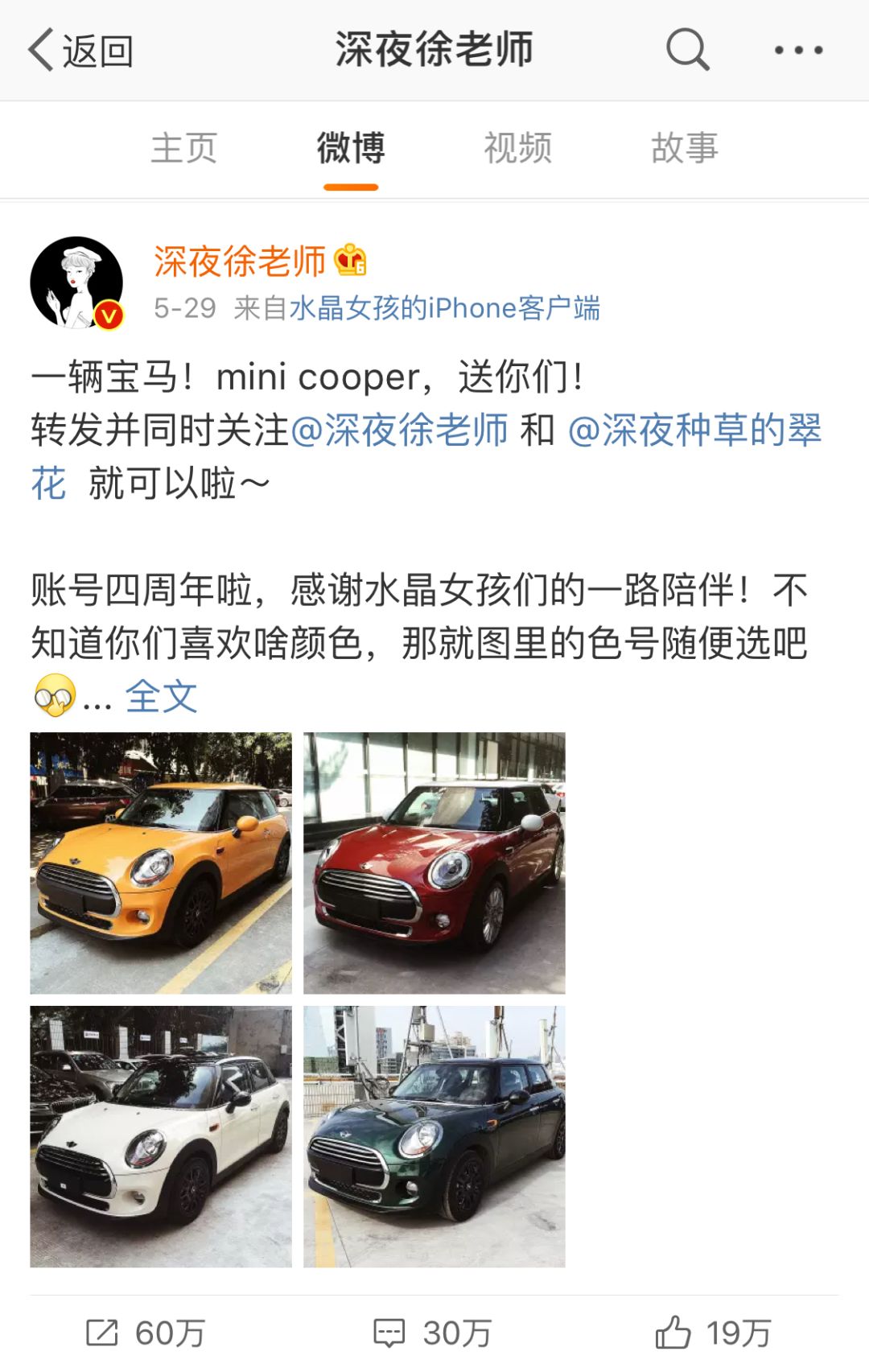Tap the gold crown membership badge
This screenshot has width=869, height=1372.
pyautogui.click(x=351, y=260)
